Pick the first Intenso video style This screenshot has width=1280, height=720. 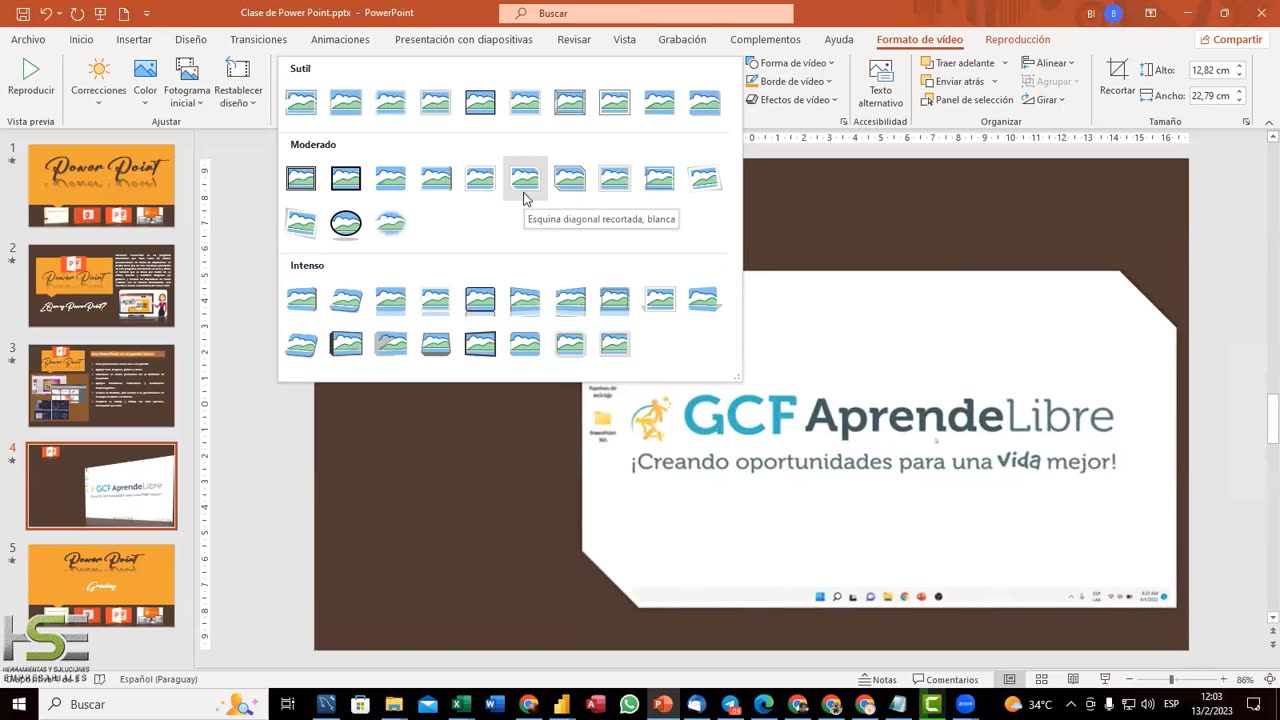[x=300, y=299]
